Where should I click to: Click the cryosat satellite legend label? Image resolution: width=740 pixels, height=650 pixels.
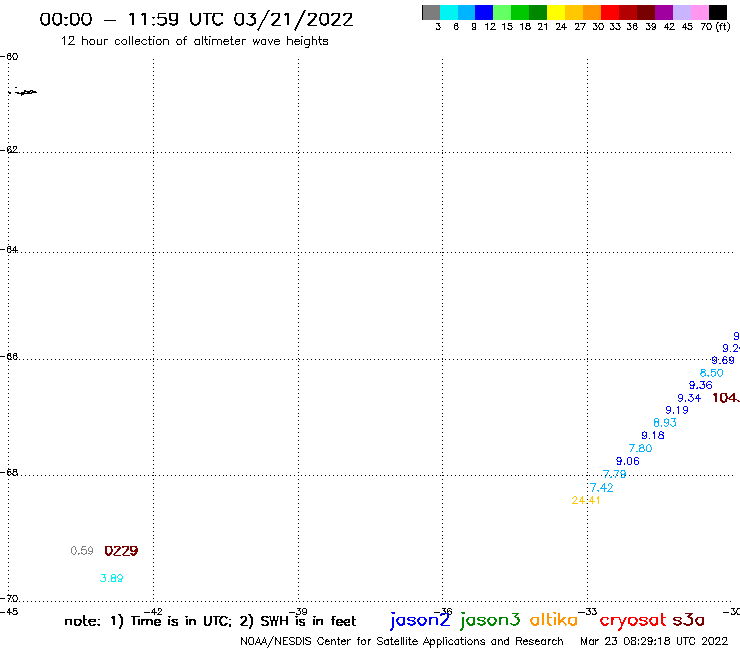click(x=633, y=621)
